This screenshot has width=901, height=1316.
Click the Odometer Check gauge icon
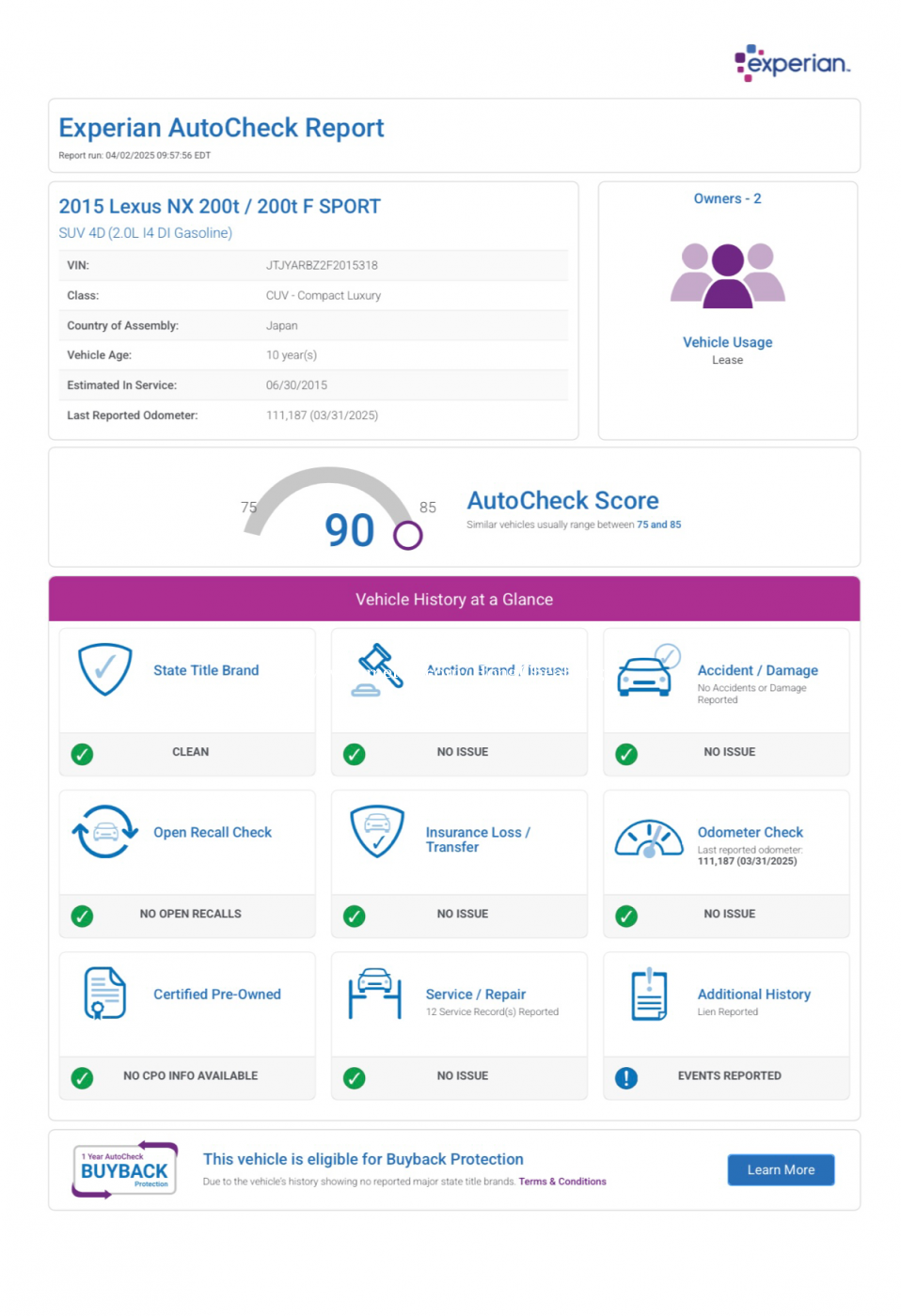(649, 838)
